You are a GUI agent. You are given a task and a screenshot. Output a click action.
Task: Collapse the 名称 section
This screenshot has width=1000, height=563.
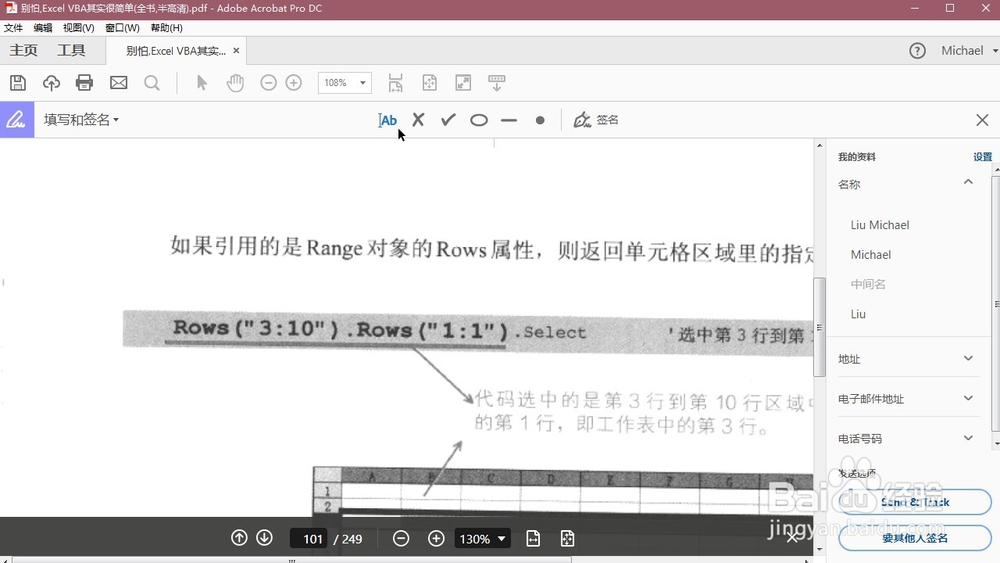(x=968, y=182)
